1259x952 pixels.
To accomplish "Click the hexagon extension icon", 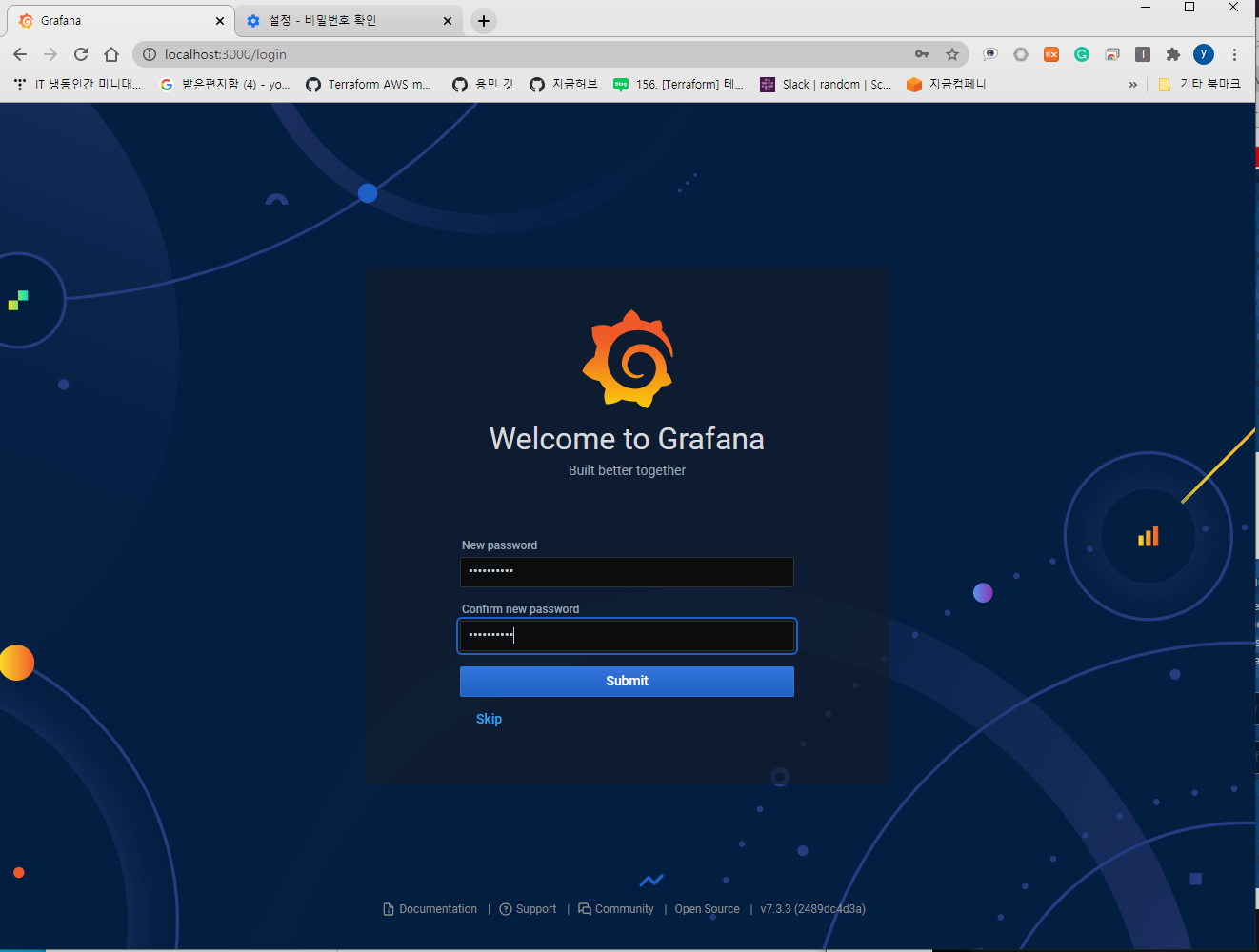I will (x=1021, y=54).
